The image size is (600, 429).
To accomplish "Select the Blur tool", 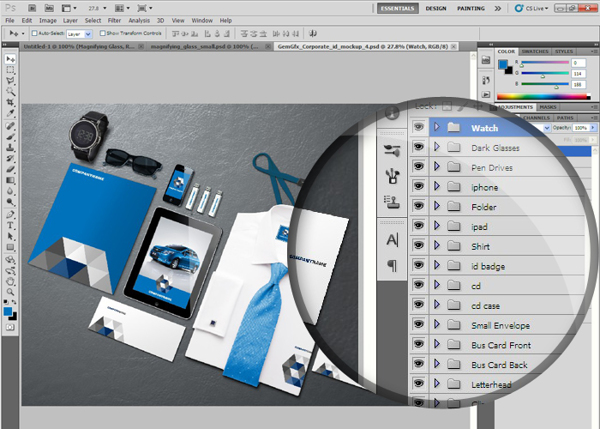I will coord(10,191).
